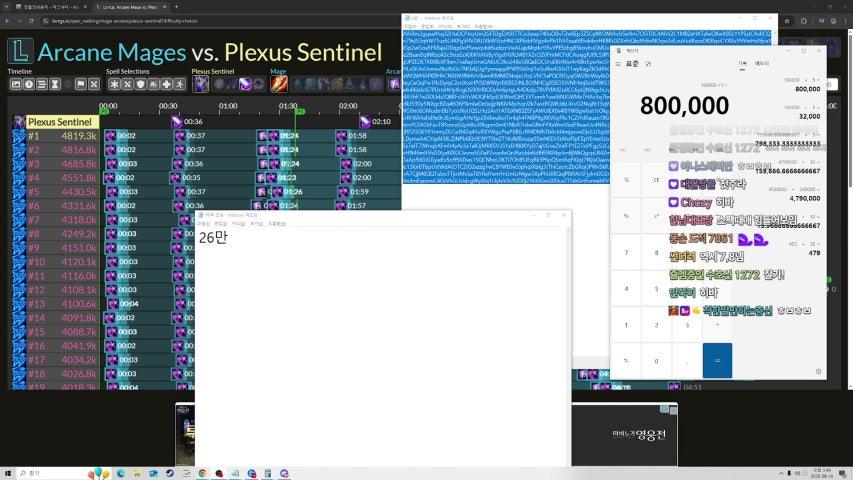Screen dimensions: 853x480
Task: Click the 01:58 cast icon in row #1
Action: tap(341, 136)
